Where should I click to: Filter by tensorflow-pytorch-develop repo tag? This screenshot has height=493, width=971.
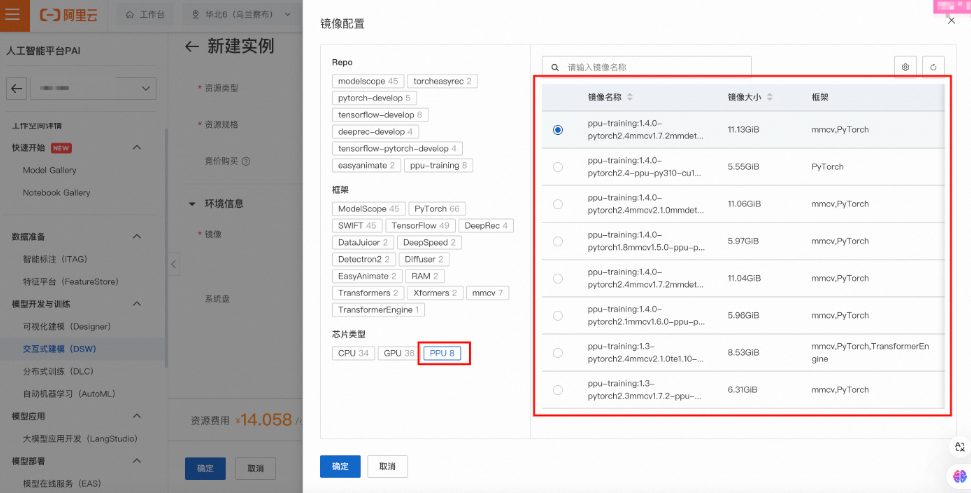click(x=397, y=149)
